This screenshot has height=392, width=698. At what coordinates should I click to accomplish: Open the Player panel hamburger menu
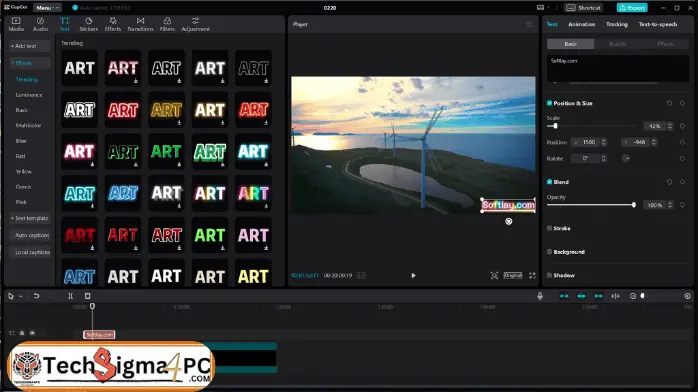(529, 24)
